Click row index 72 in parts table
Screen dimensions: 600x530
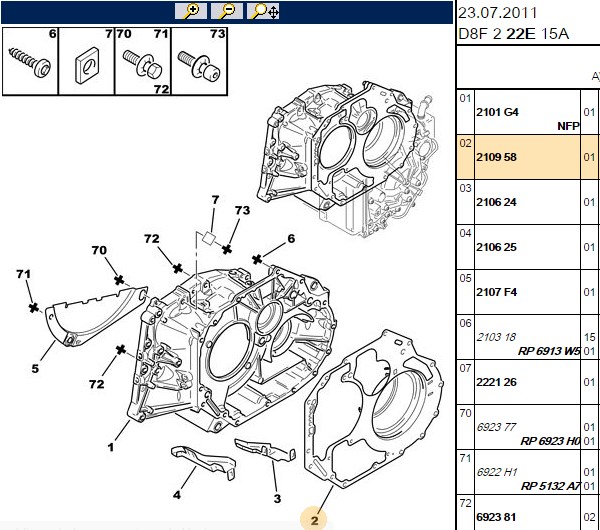coord(465,503)
